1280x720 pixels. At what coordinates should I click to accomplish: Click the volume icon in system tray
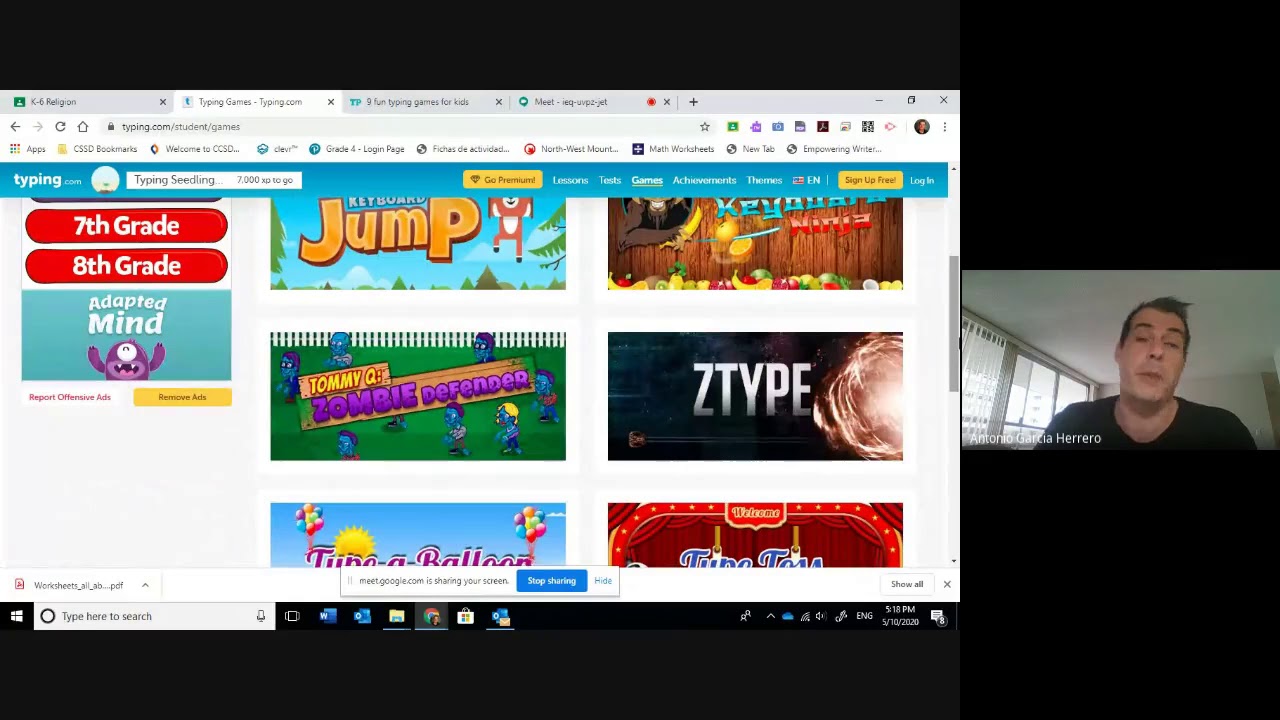point(821,616)
